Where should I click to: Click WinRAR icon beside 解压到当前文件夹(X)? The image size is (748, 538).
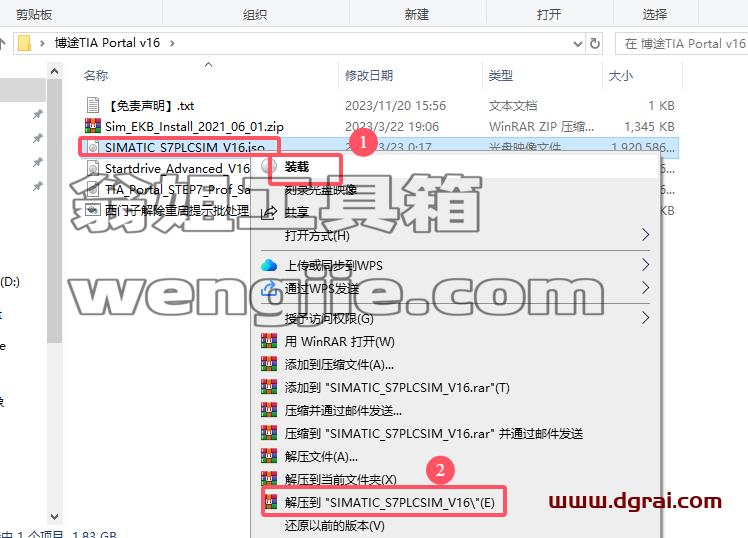tap(269, 478)
